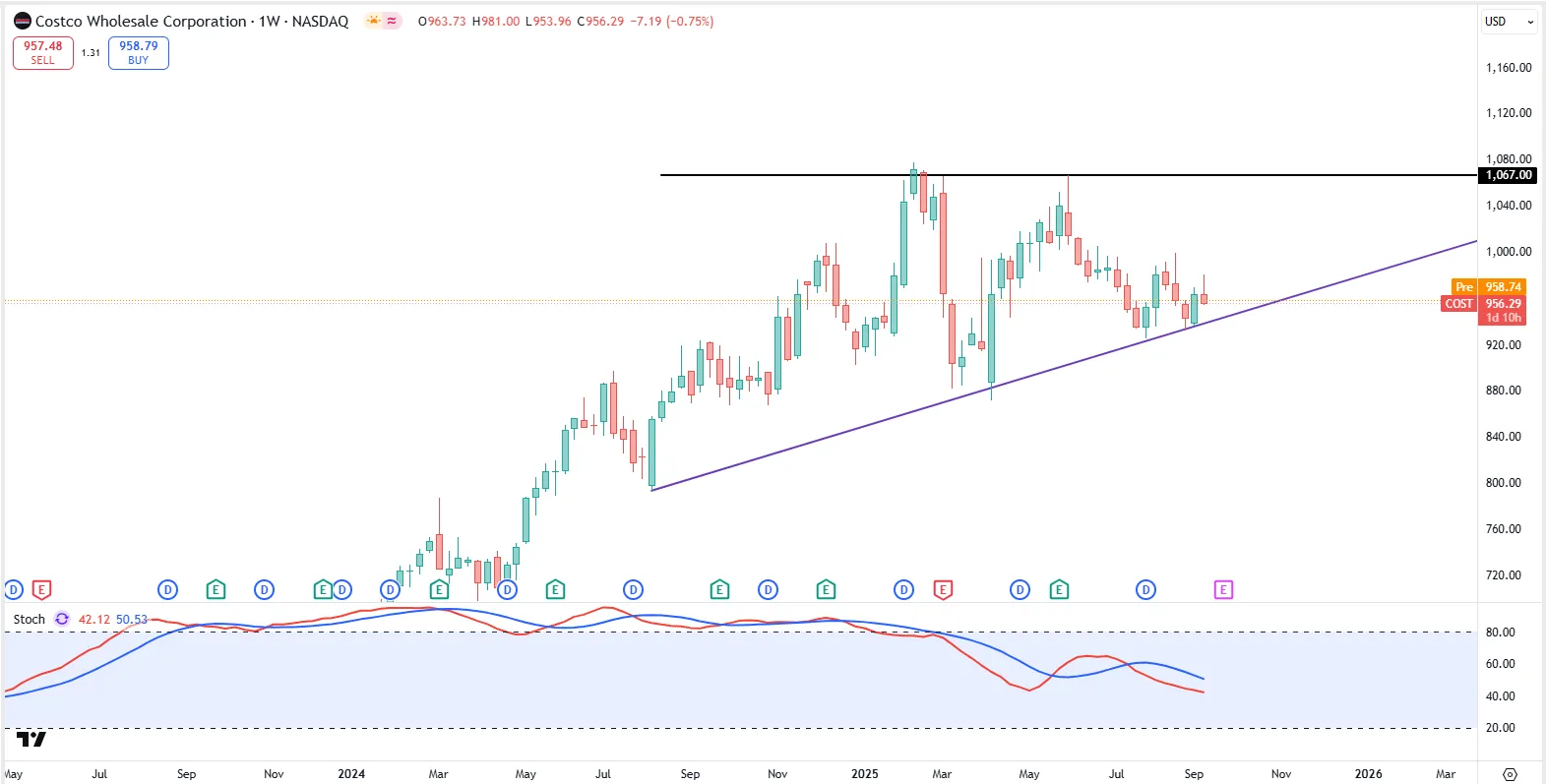Click the 958.79 BUY button
1546x784 pixels.
tap(139, 53)
